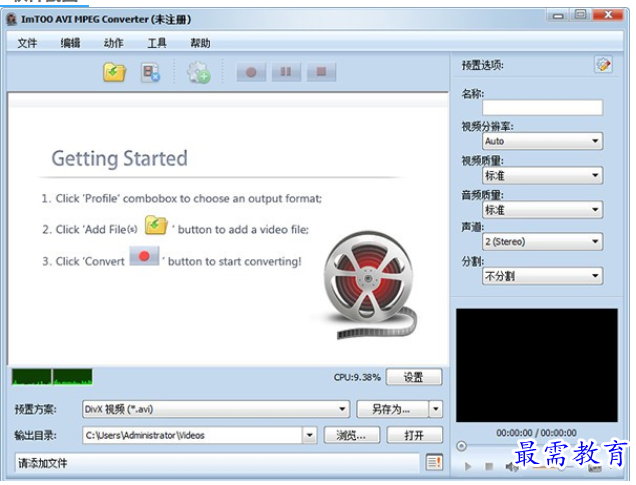Viewport: 636px width, 485px height.
Task: Click the 'CPU:9.38%' text
Action: pyautogui.click(x=357, y=377)
